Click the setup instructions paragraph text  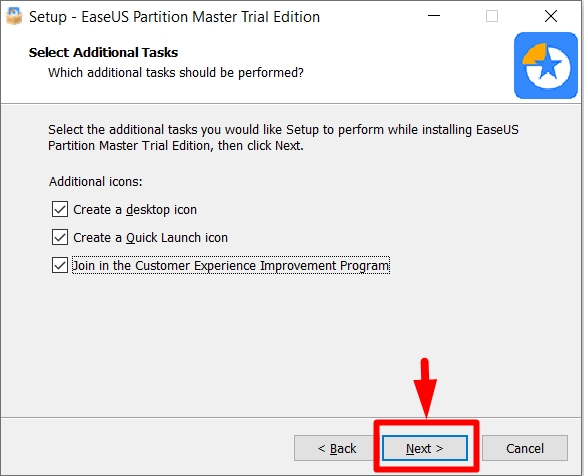[283, 137]
